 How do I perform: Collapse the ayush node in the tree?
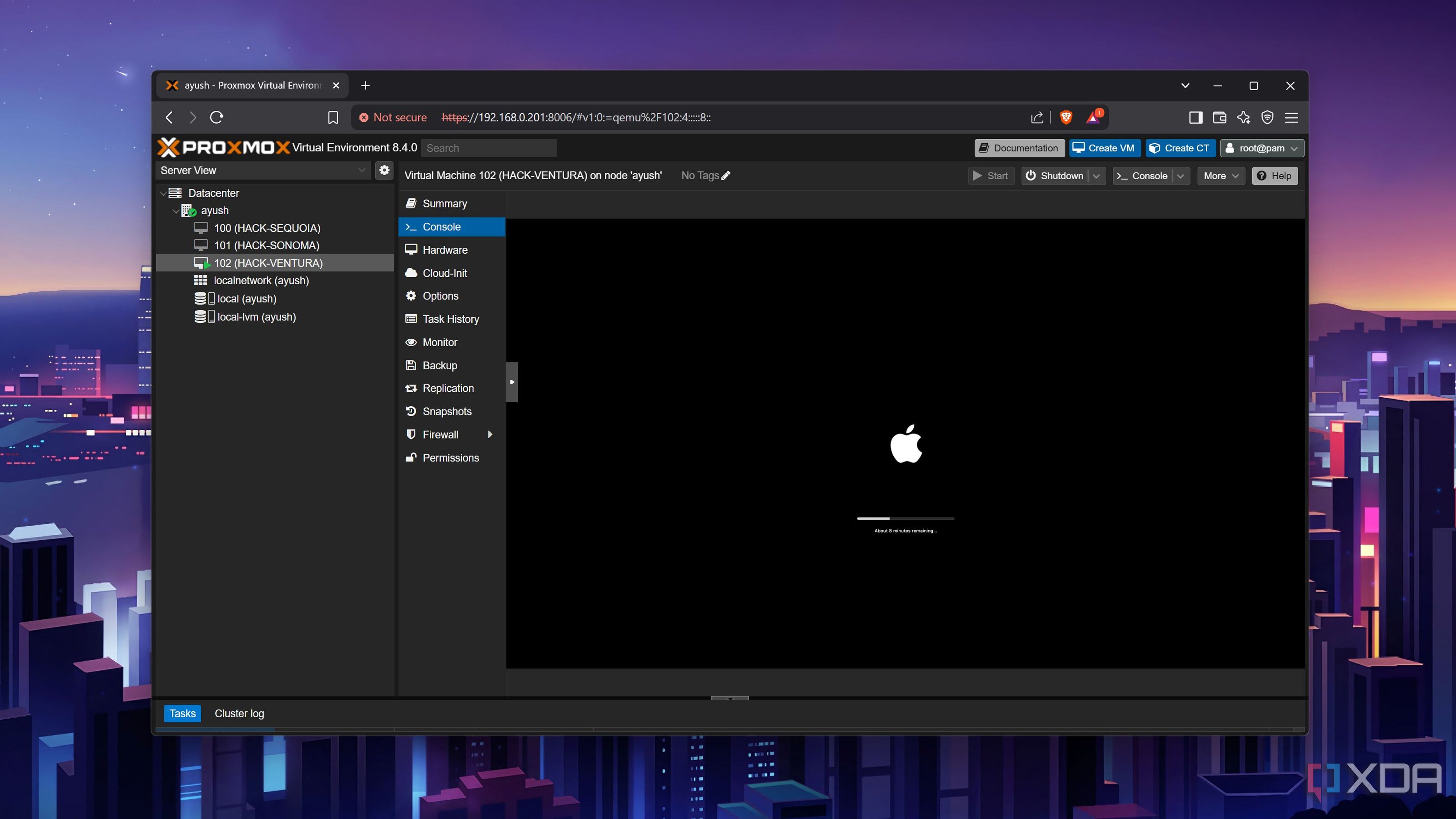click(x=176, y=211)
